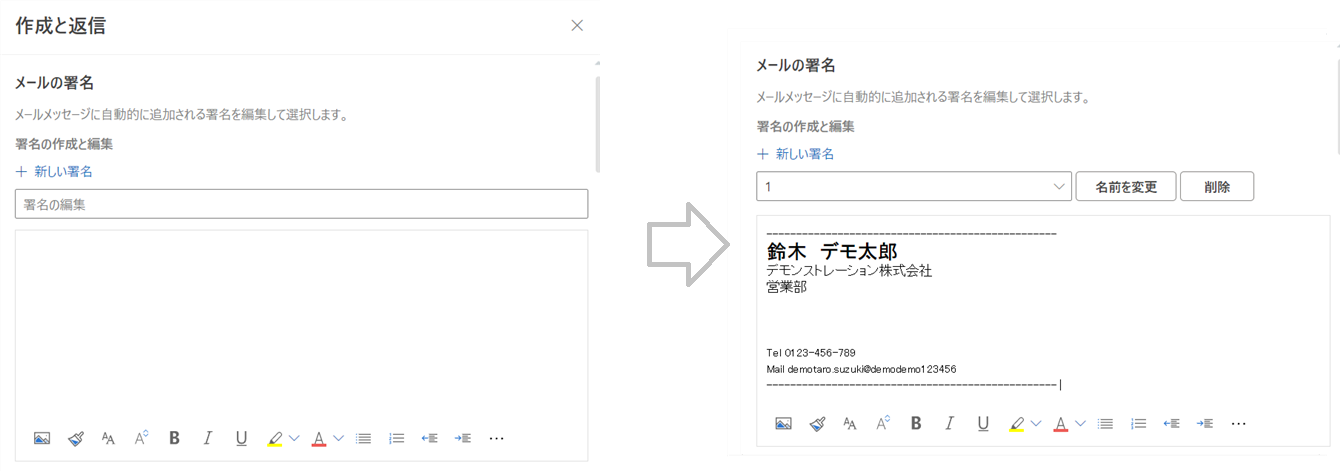
Task: Open font size icon in right toolbar
Action: [x=850, y=423]
